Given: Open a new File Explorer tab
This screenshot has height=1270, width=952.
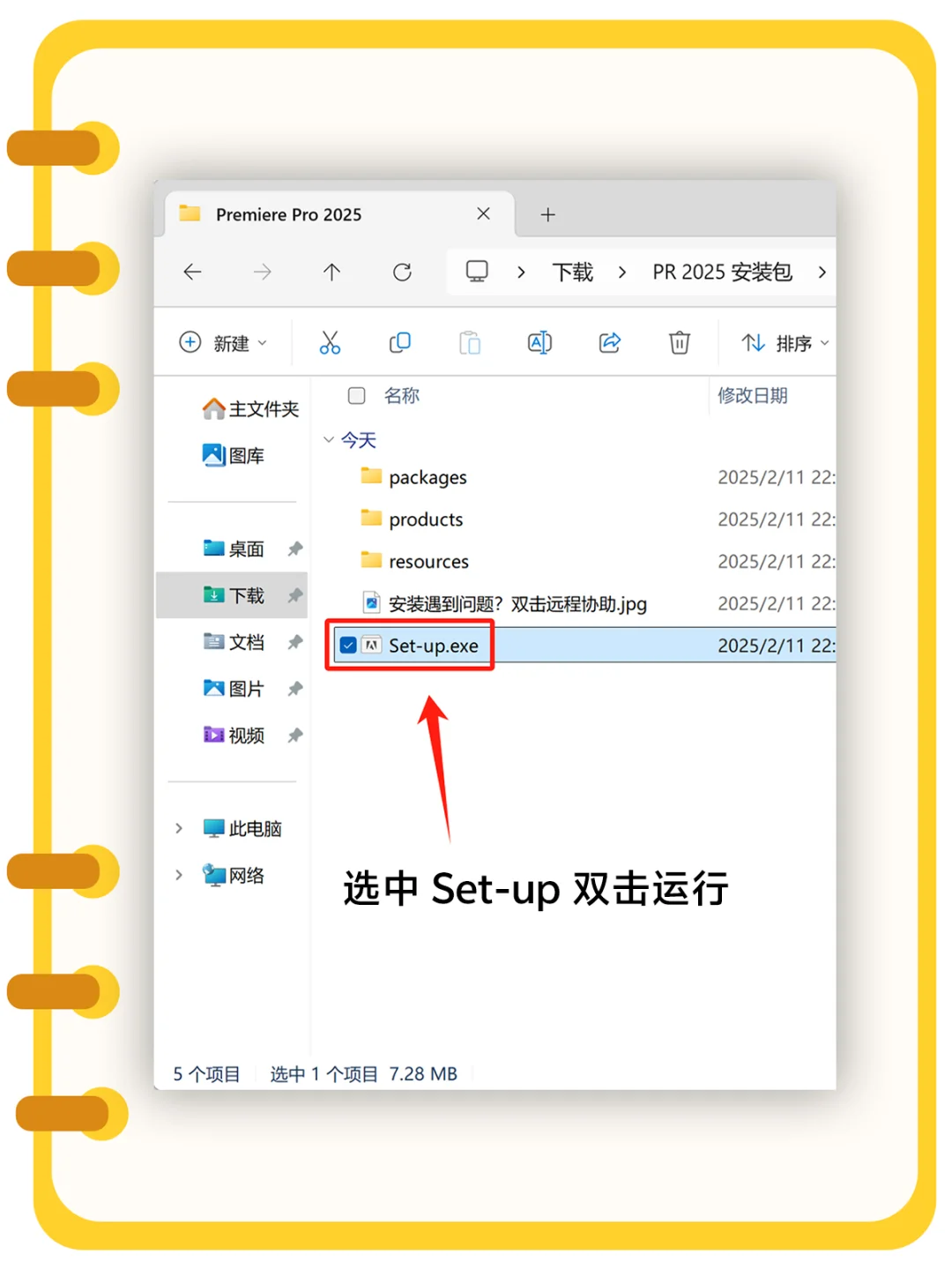Looking at the screenshot, I should (x=547, y=214).
